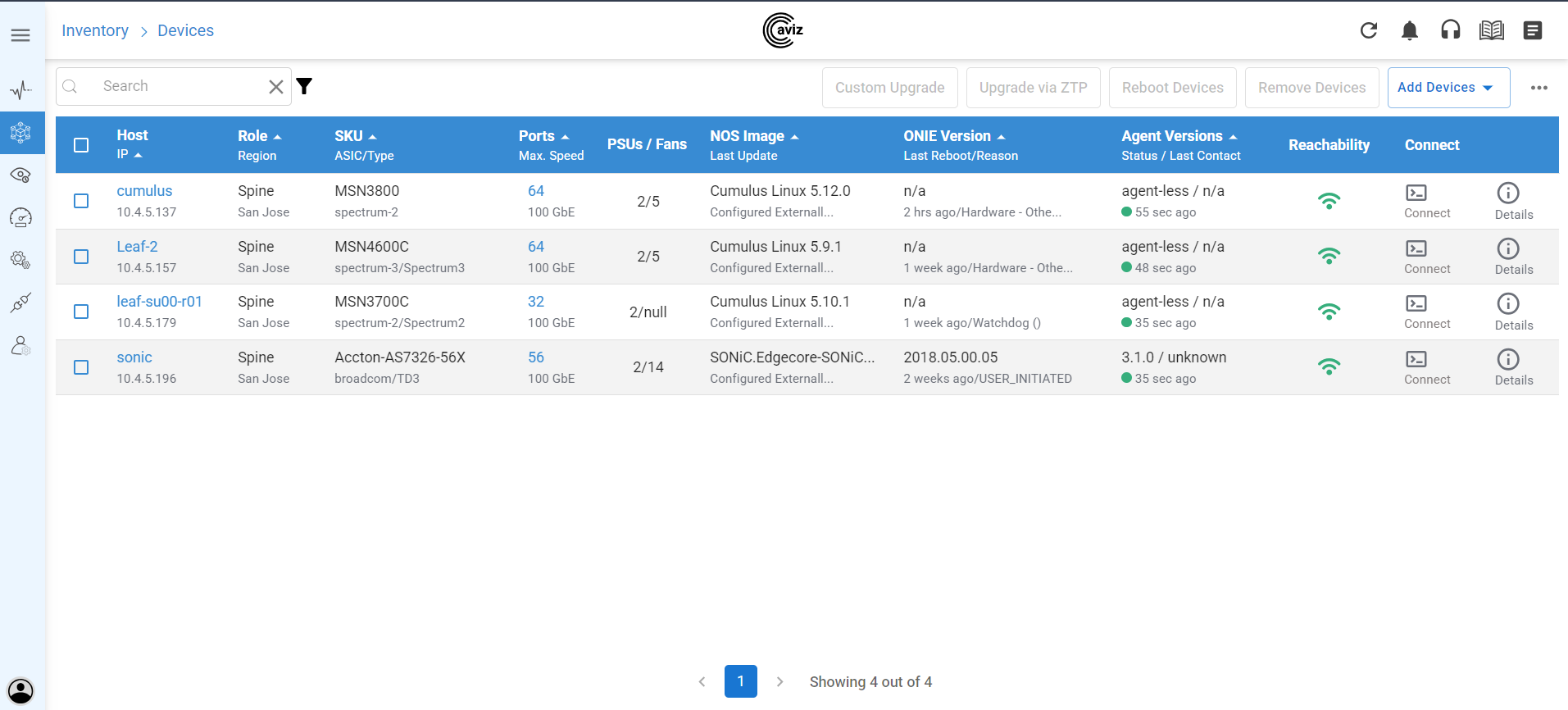Sort by IP sub-header

[130, 154]
